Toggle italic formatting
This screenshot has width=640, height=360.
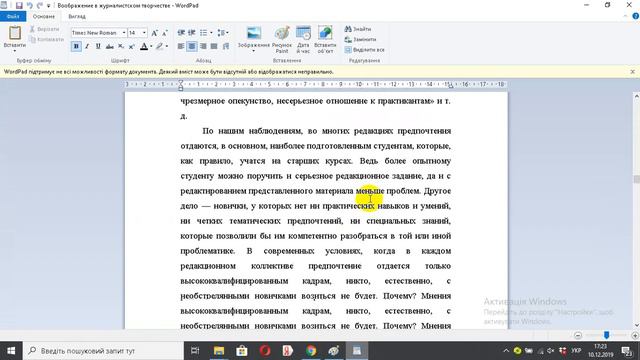click(x=87, y=47)
